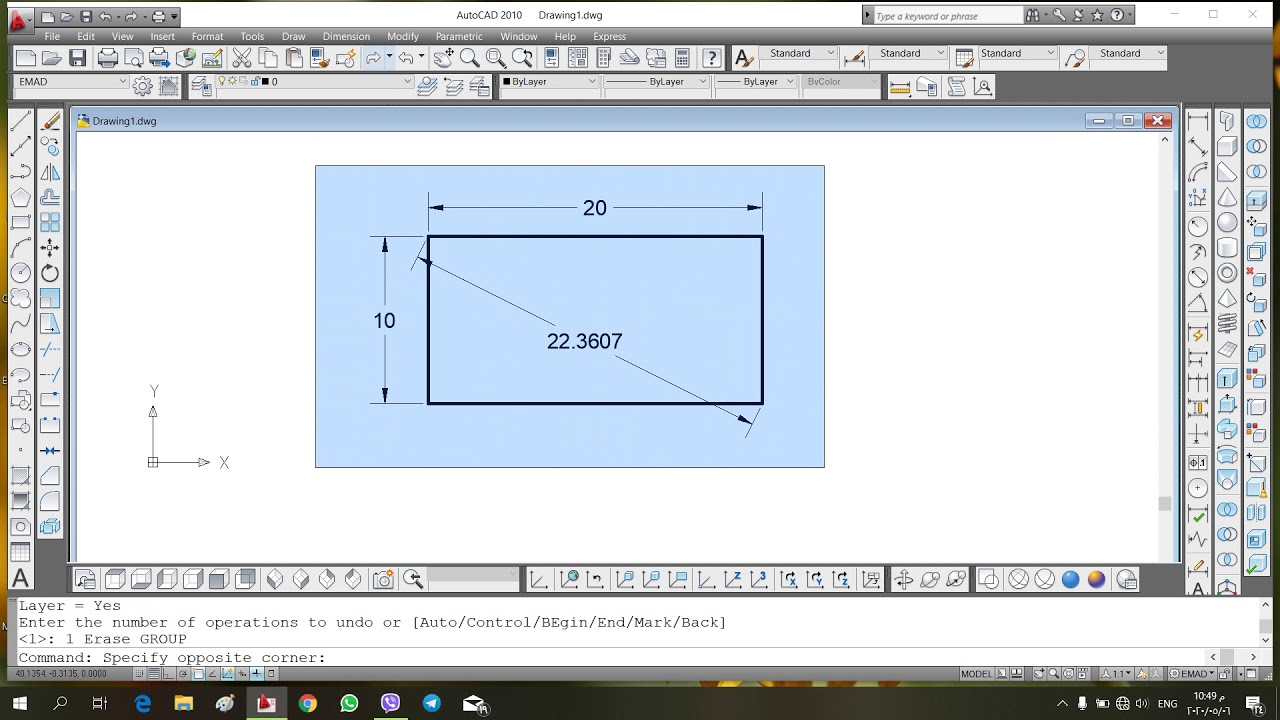Open Google Chrome from the taskbar
Viewport: 1280px width, 720px height.
click(307, 704)
